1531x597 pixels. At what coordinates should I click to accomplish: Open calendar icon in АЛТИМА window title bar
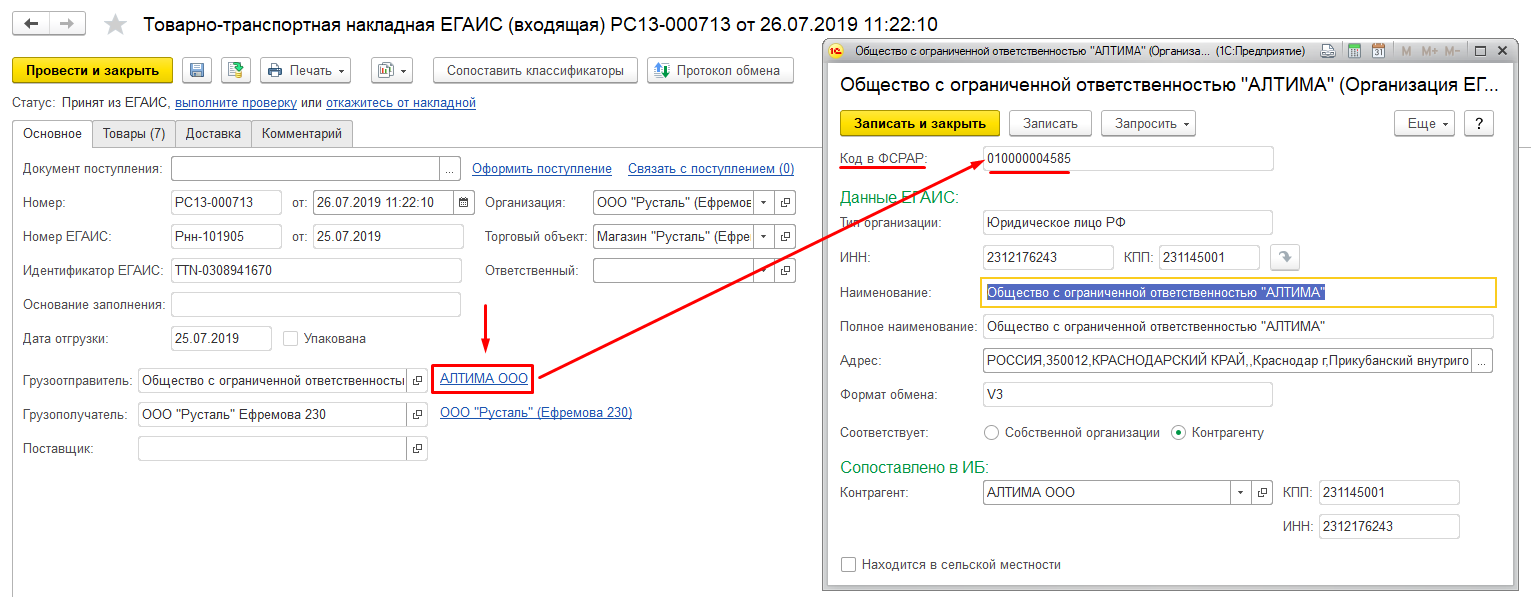click(x=1378, y=51)
